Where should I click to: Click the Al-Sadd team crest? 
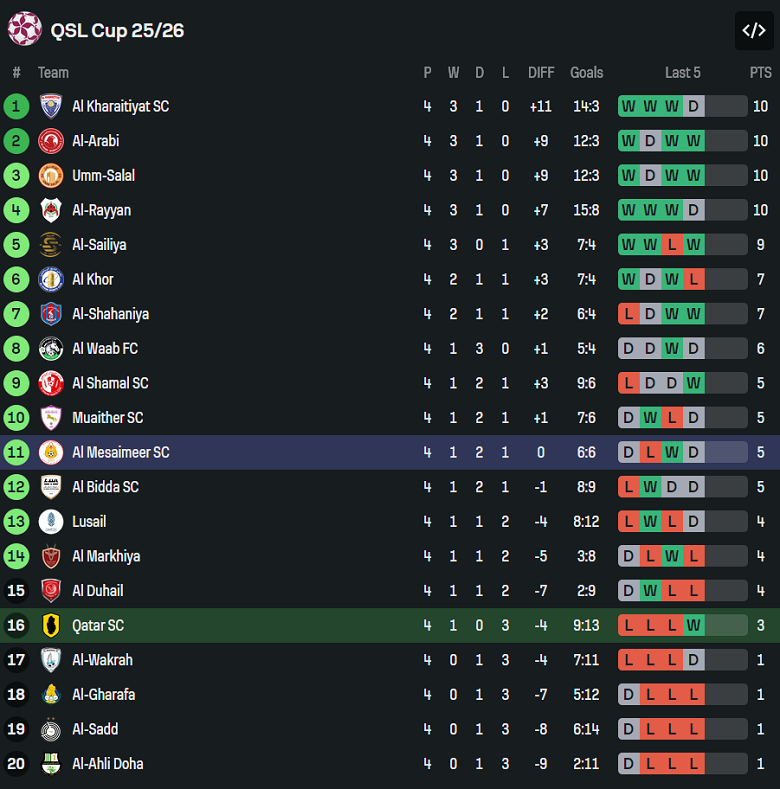(51, 730)
